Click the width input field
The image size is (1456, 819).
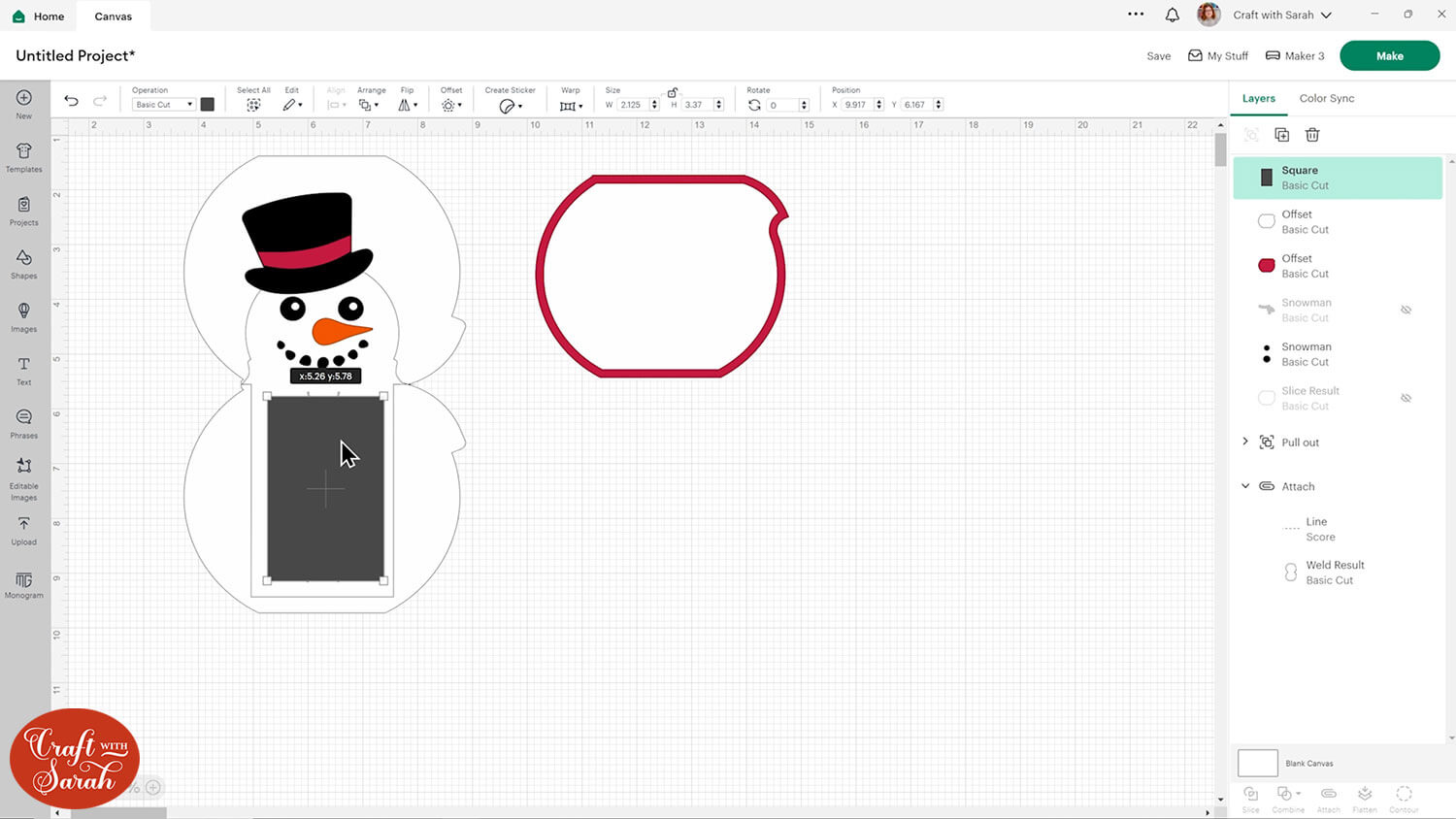click(634, 105)
